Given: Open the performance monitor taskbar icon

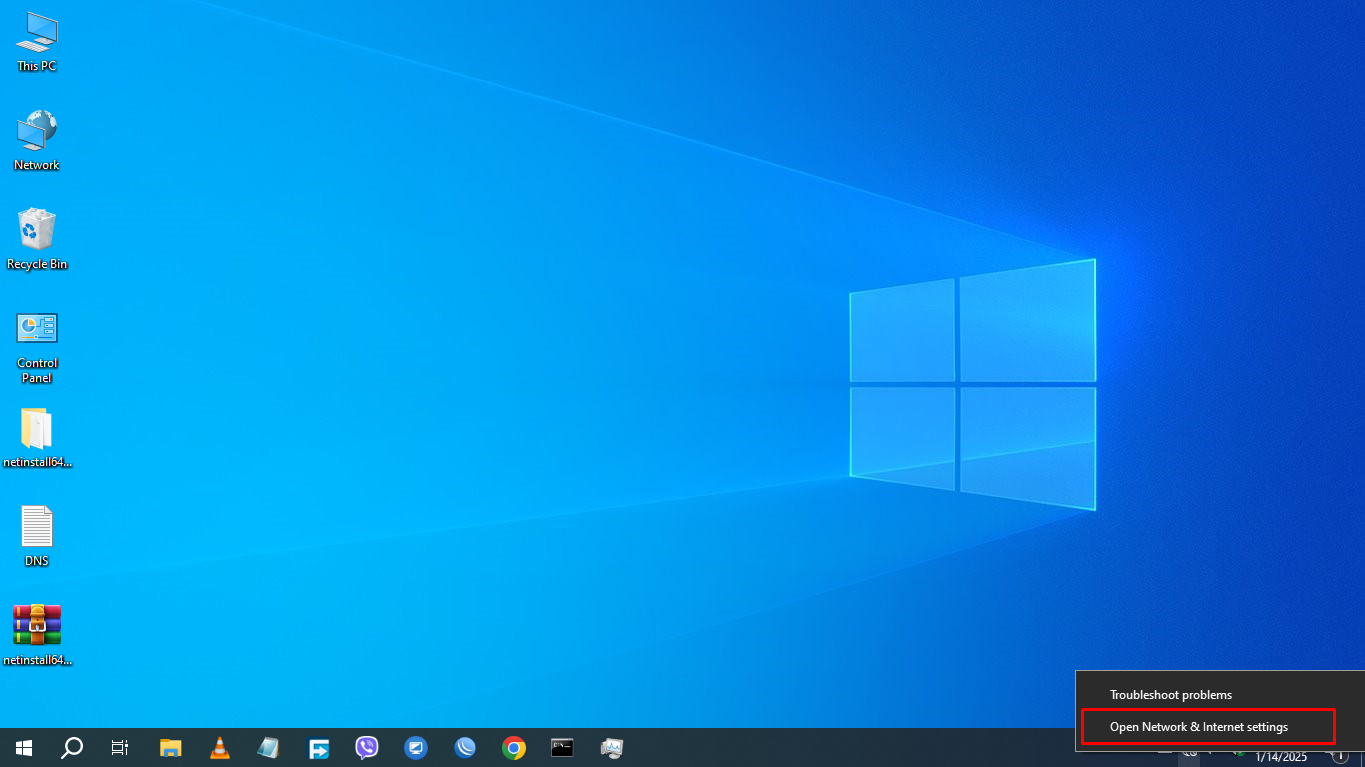Looking at the screenshot, I should pos(612,748).
